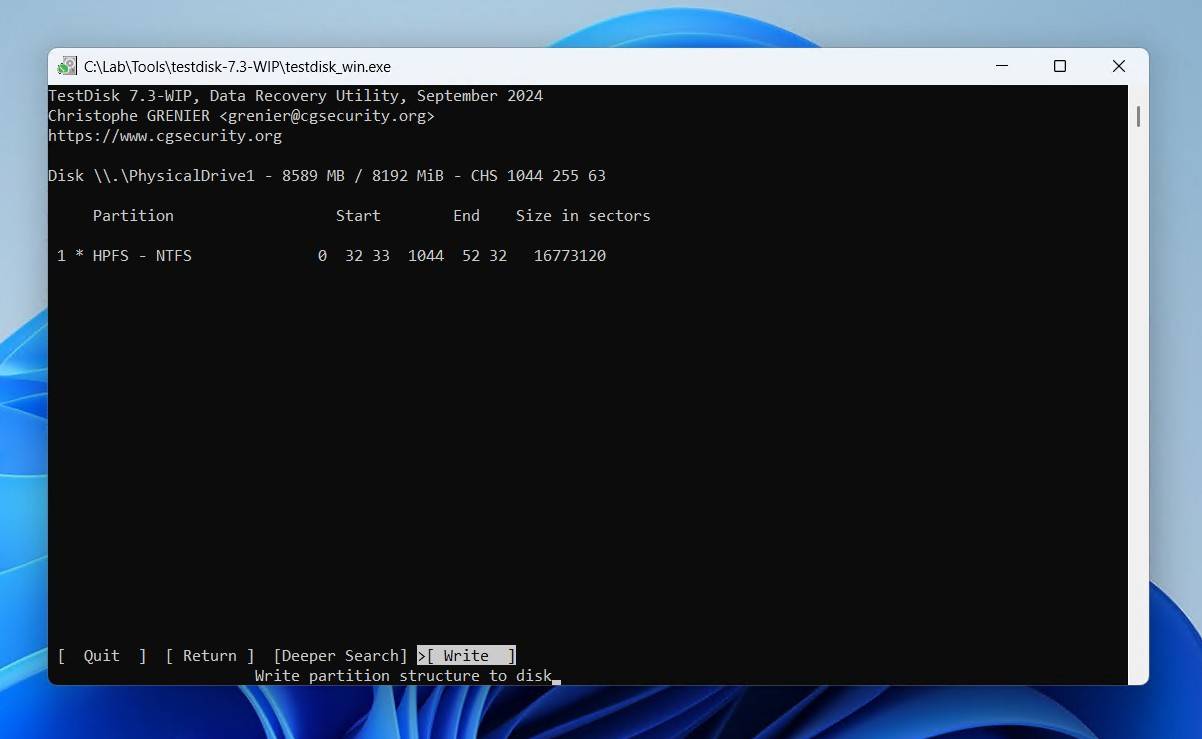Click the Disk PhysicalDrive1 info line
Screen dimensions: 1202x739
(x=327, y=176)
